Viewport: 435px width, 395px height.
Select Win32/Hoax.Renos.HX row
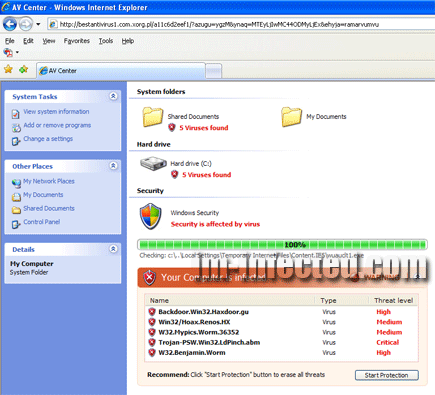point(281,322)
